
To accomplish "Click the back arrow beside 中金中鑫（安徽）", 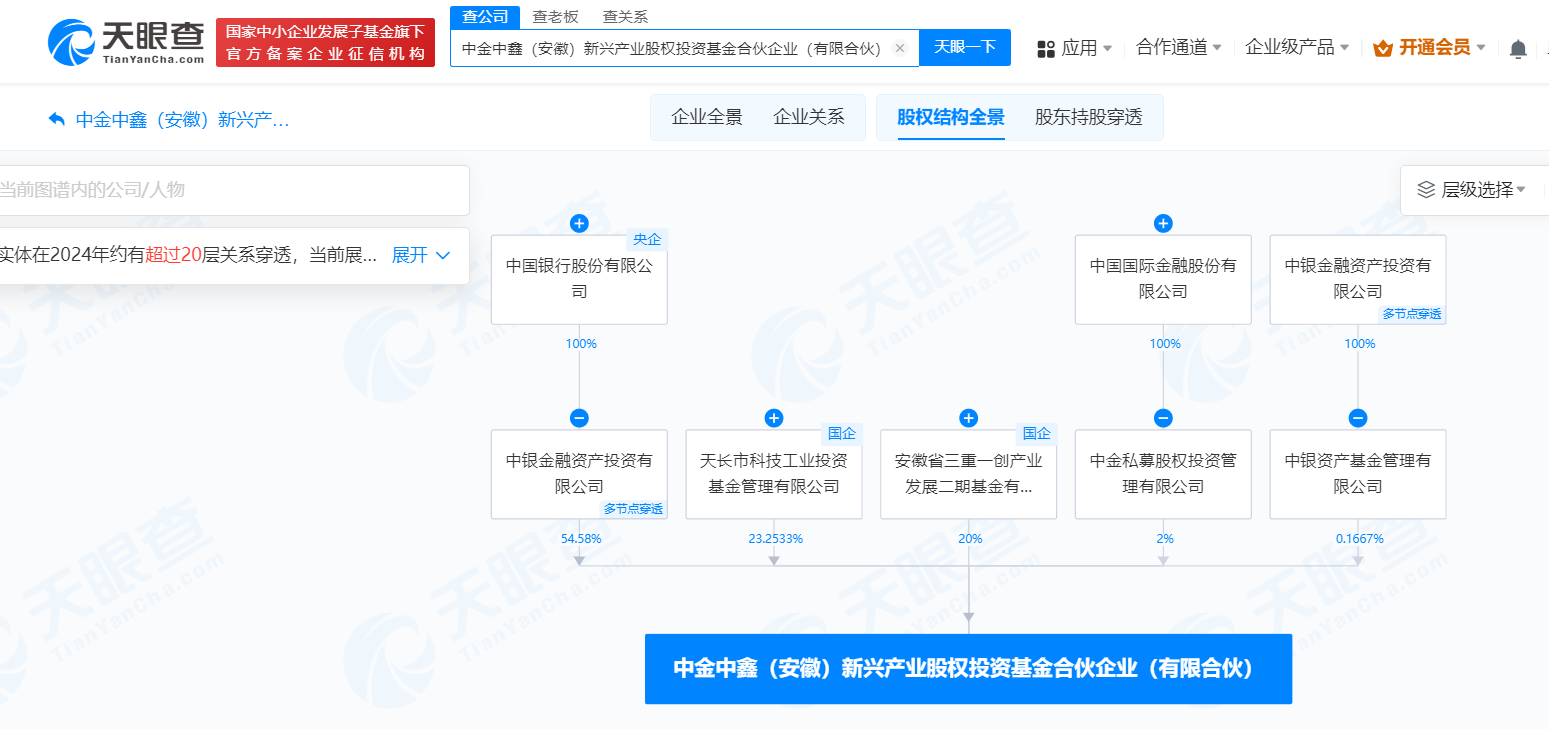I will pos(56,119).
